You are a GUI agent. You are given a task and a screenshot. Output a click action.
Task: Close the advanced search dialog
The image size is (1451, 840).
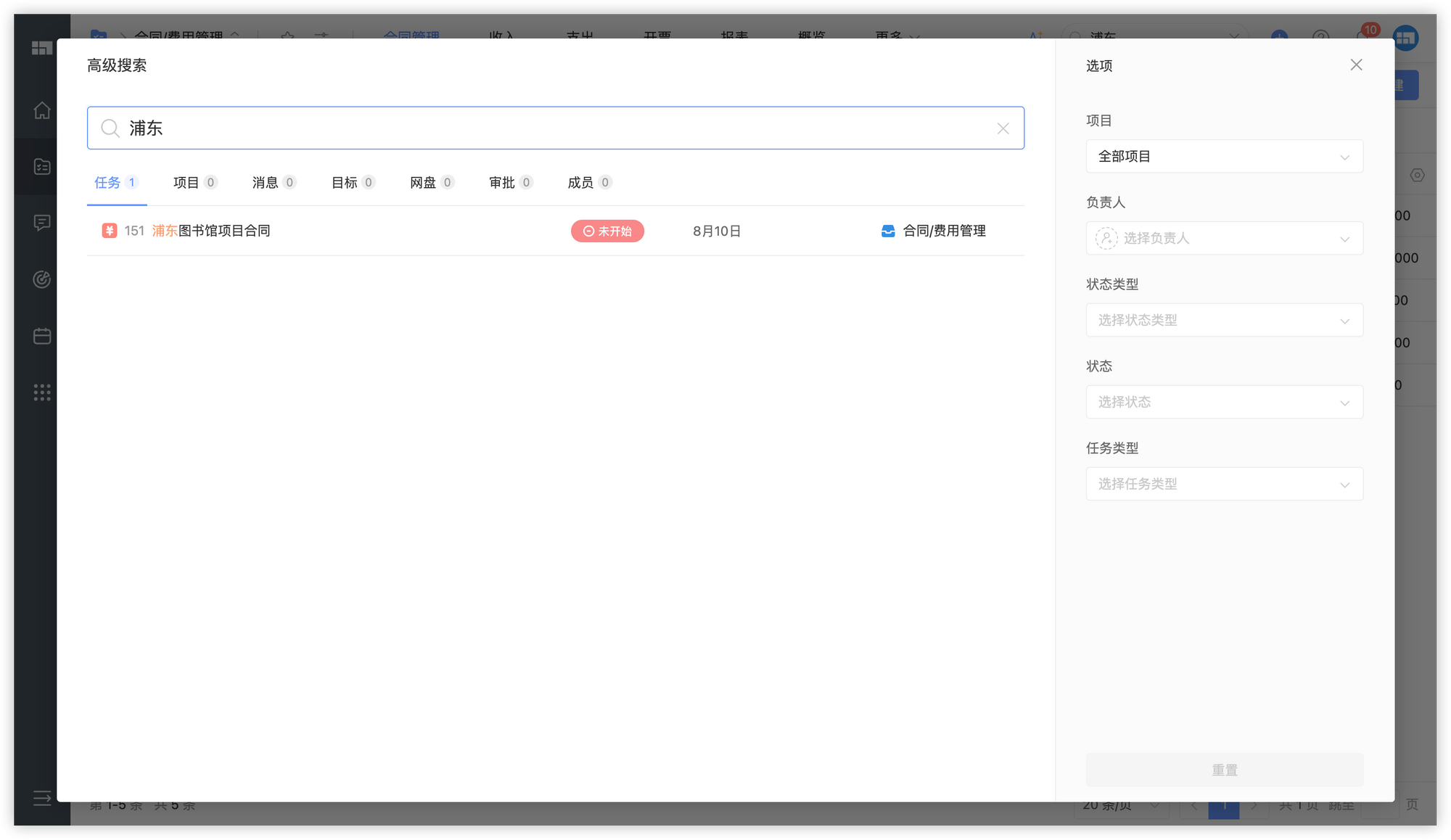(x=1356, y=65)
